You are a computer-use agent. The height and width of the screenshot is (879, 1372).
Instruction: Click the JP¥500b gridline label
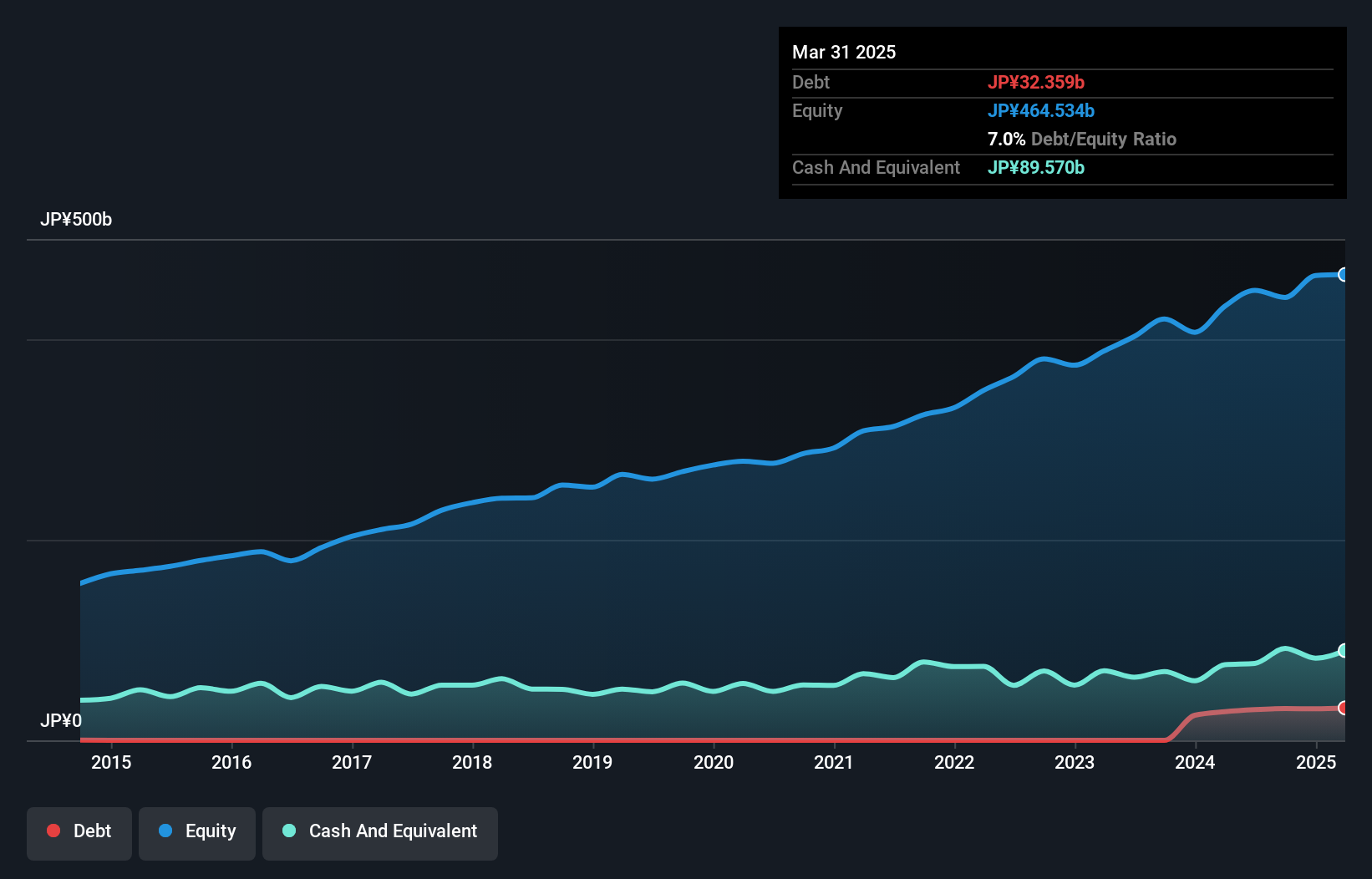[x=76, y=220]
